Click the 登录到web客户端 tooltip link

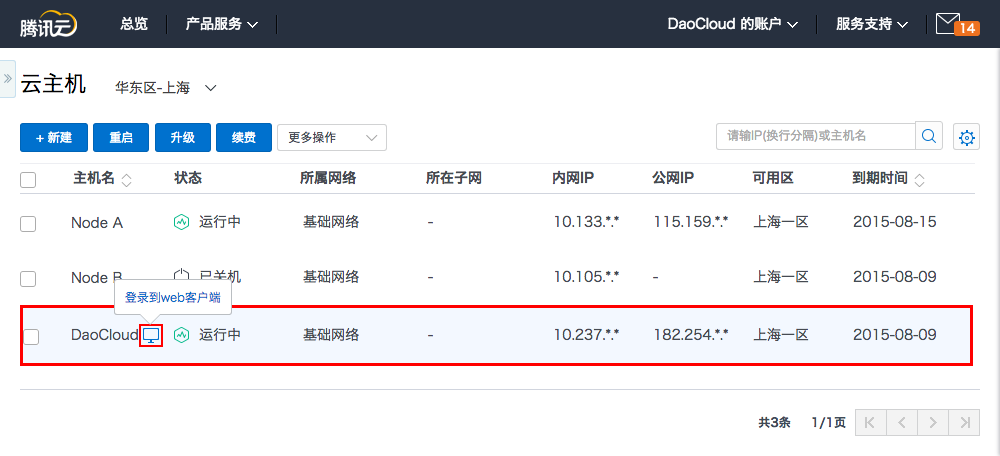click(173, 297)
